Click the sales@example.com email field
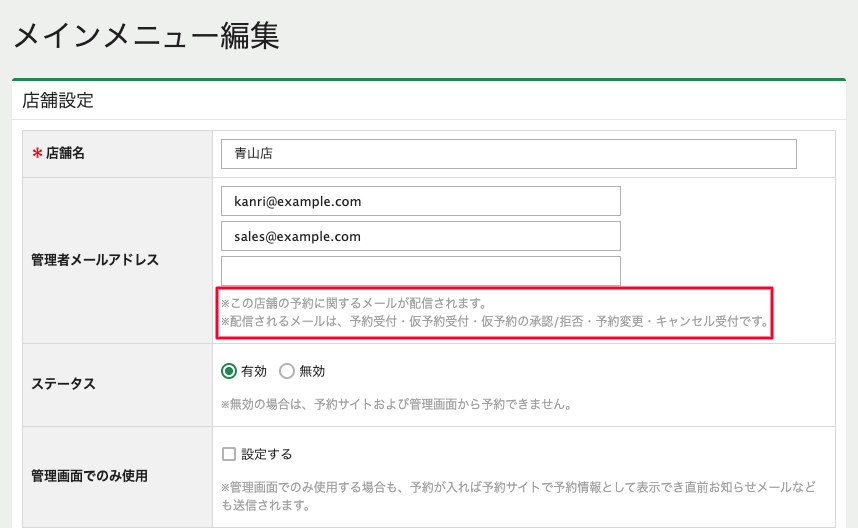858x528 pixels. pyautogui.click(x=420, y=236)
